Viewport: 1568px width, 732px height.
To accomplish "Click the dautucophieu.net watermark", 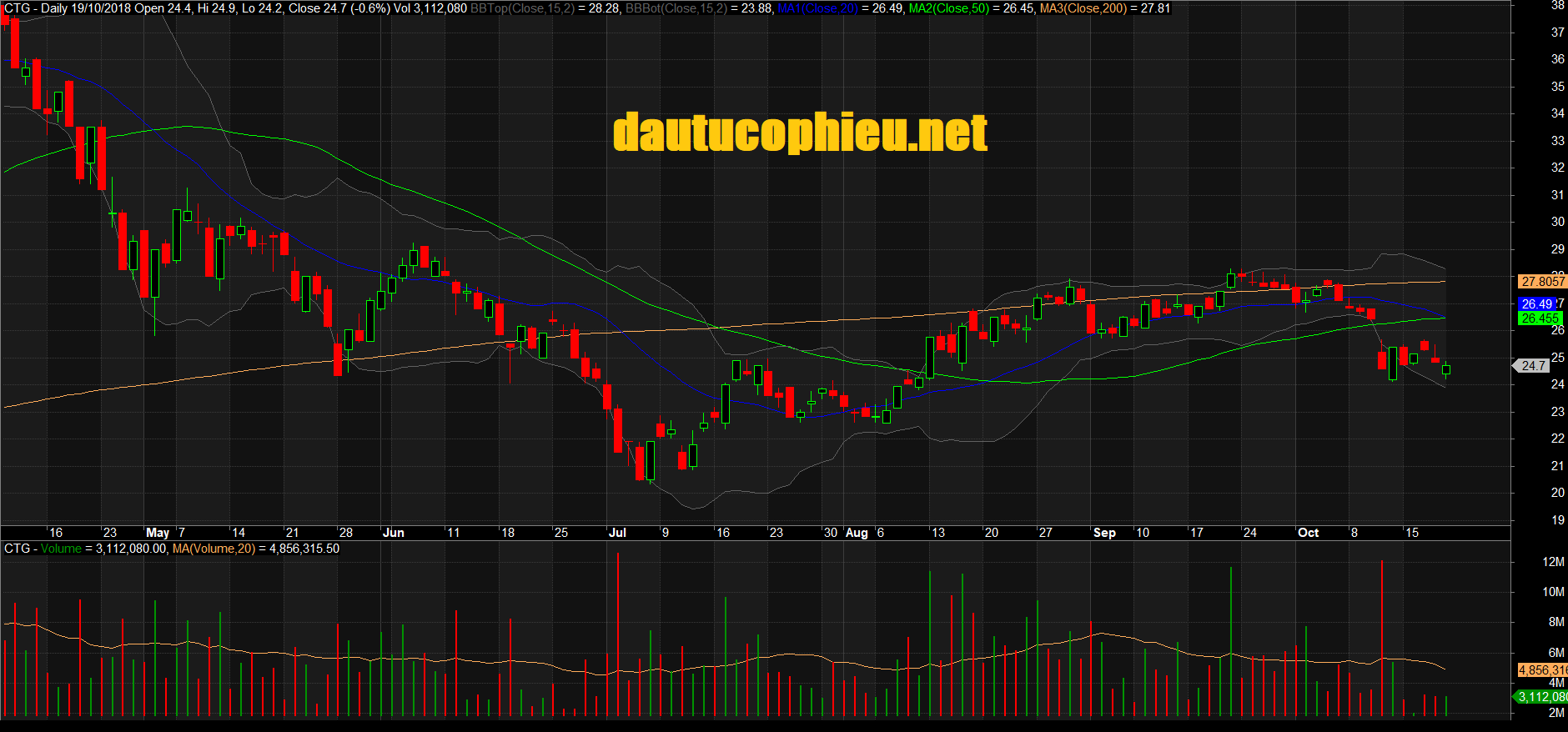I will click(x=800, y=133).
